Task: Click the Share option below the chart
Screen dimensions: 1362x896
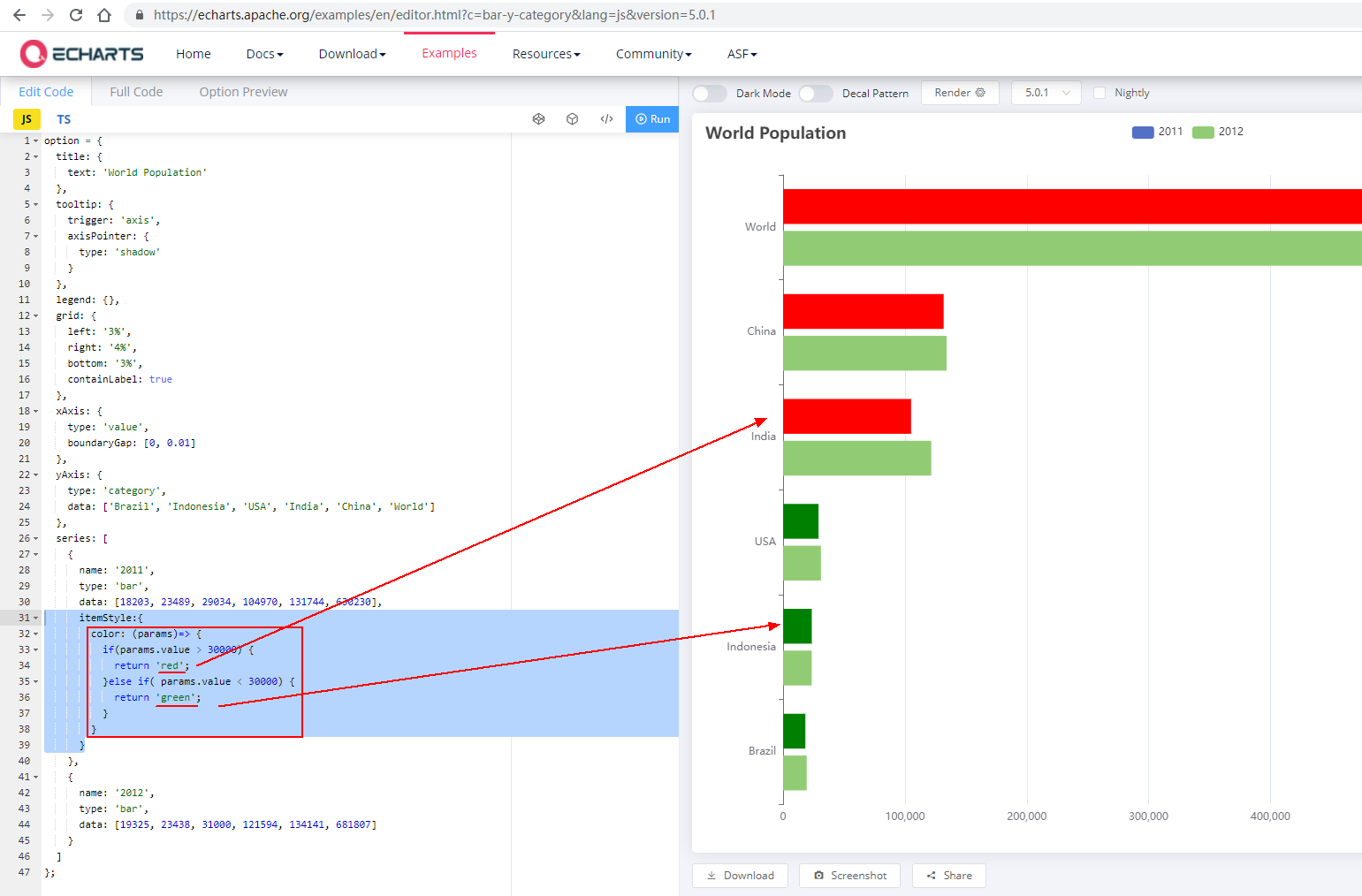Action: 948,875
